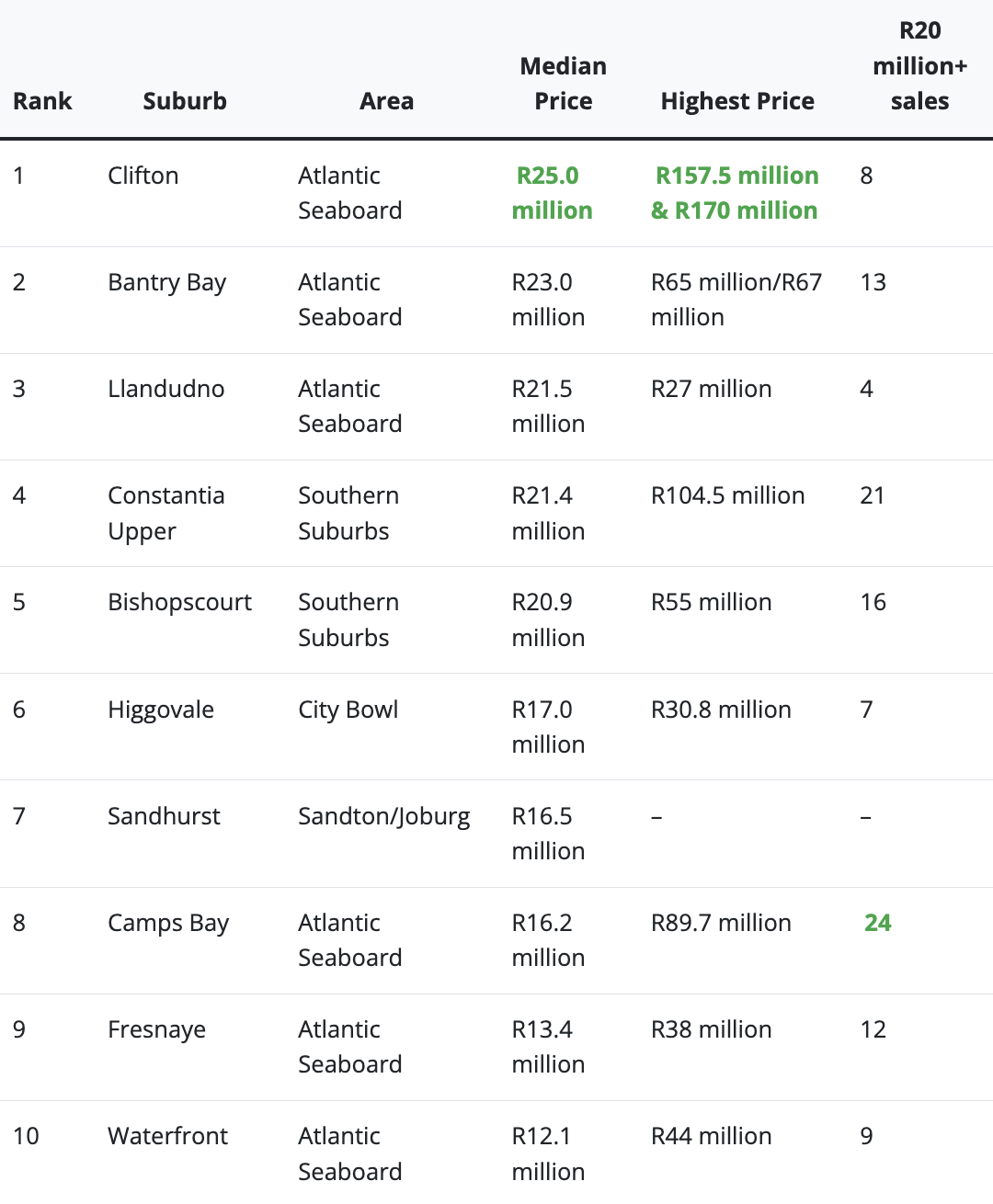Select the Fresnaye suburb entry

[156, 1029]
